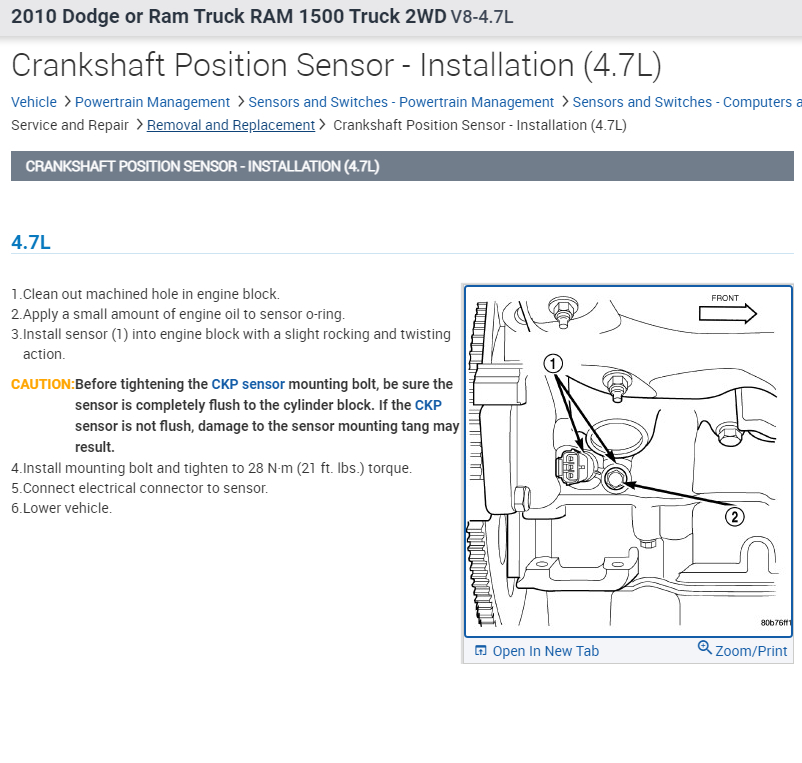The width and height of the screenshot is (802, 763).
Task: Open the Vehicle breadcrumb link
Action: click(x=34, y=102)
